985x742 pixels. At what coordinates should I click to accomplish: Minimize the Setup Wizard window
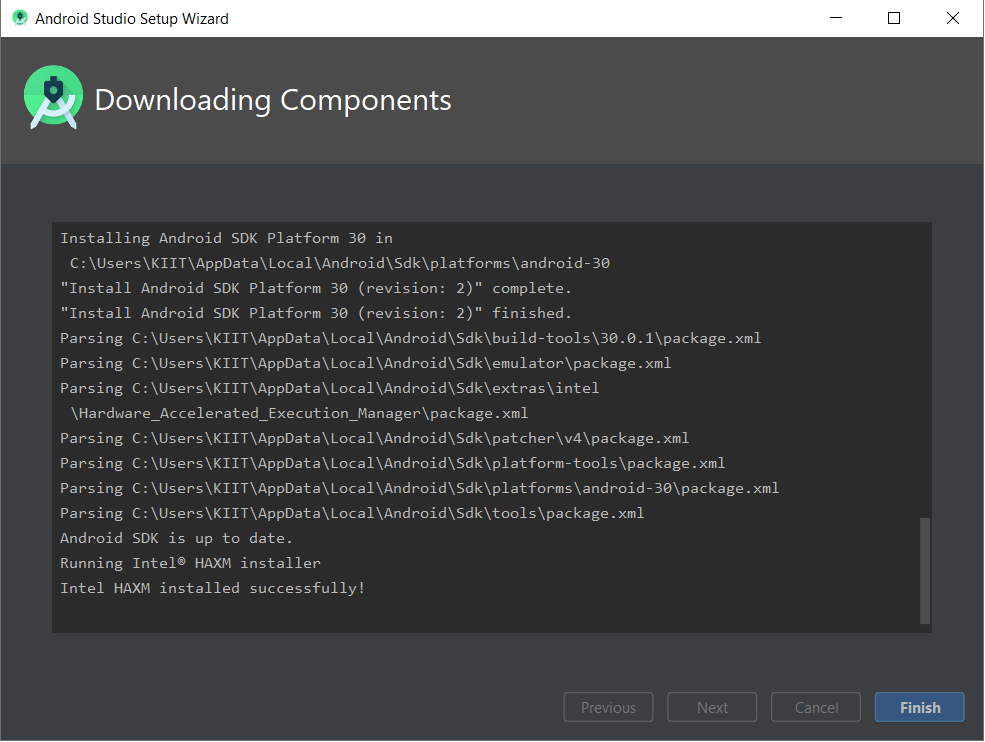[x=835, y=18]
